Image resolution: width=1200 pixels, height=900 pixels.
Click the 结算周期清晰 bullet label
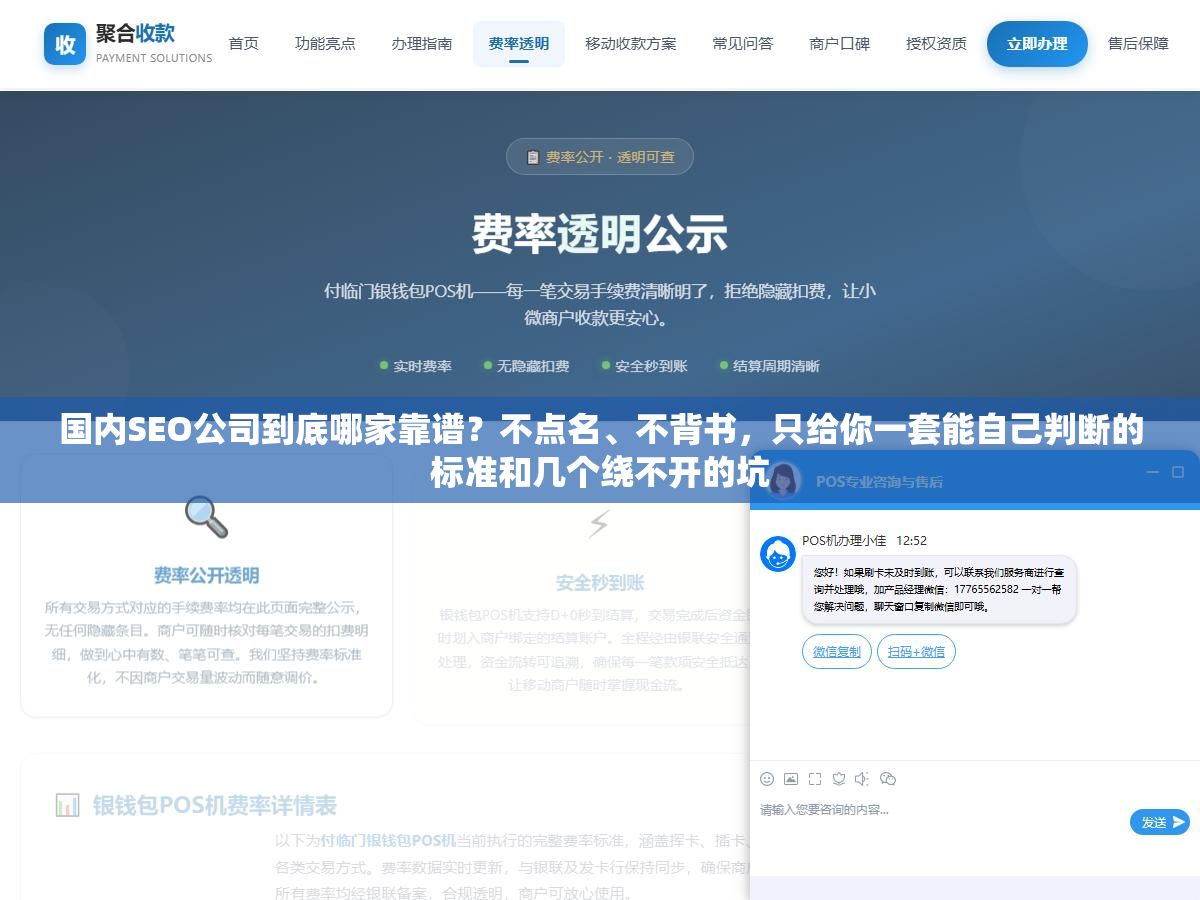pyautogui.click(x=776, y=366)
